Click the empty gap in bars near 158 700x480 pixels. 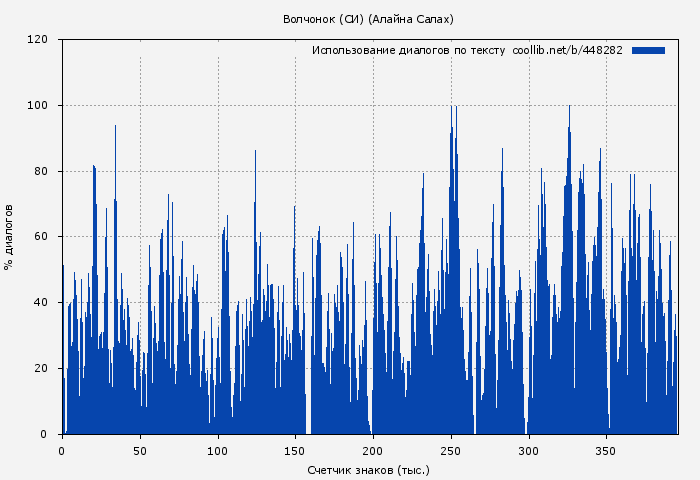308,420
